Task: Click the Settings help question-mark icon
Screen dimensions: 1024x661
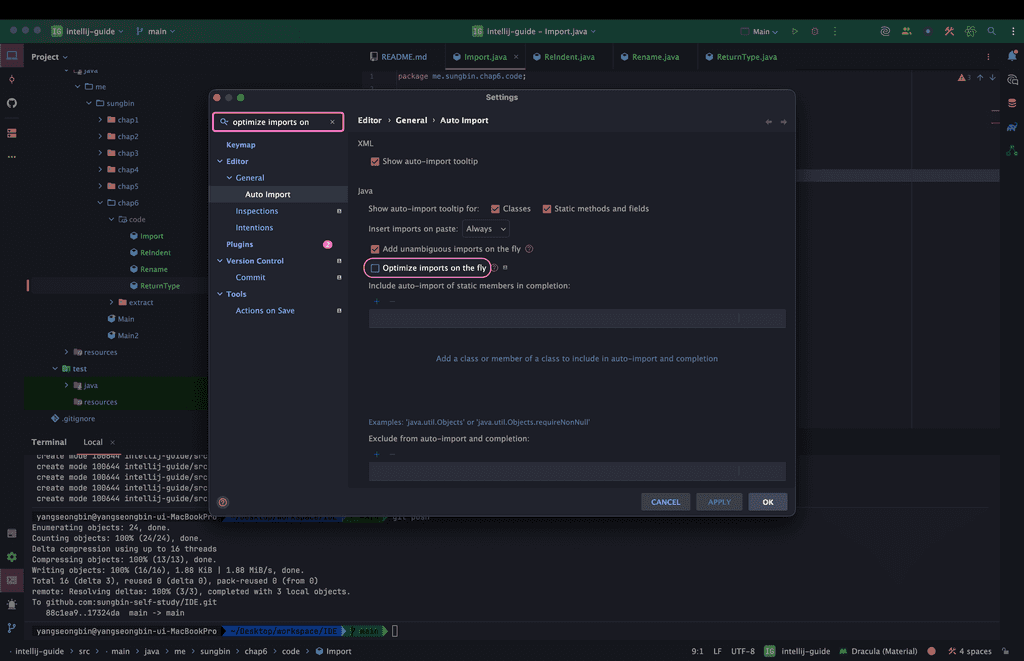Action: coord(223,502)
